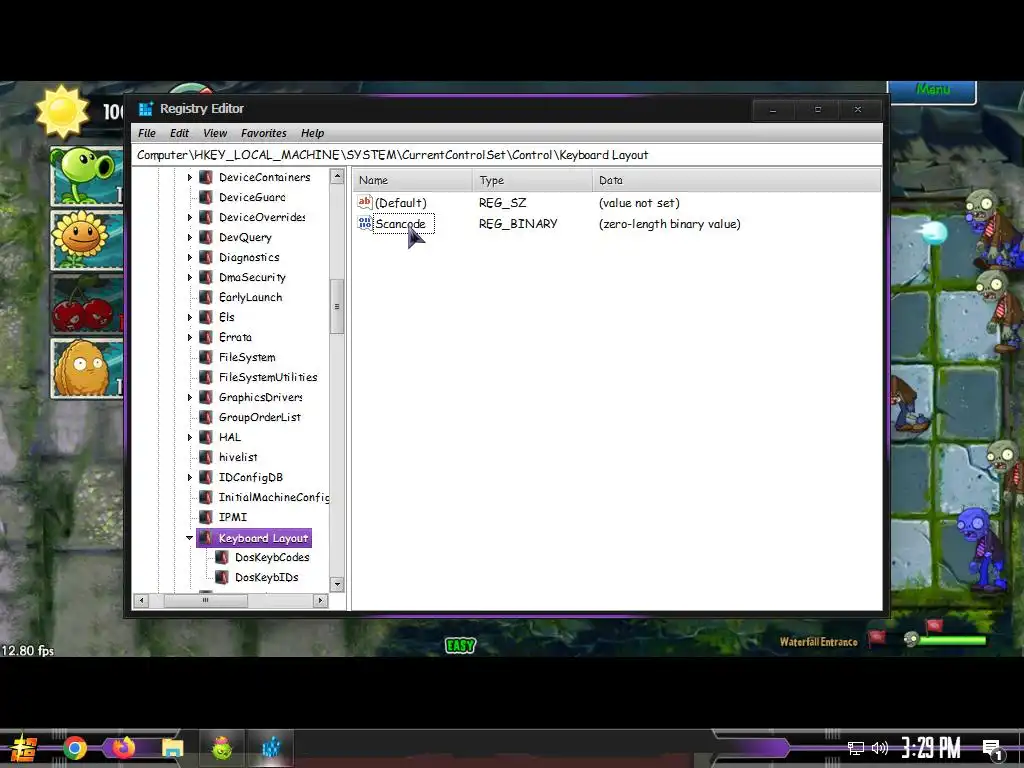The height and width of the screenshot is (768, 1024).
Task: Open the File menu
Action: (x=147, y=133)
